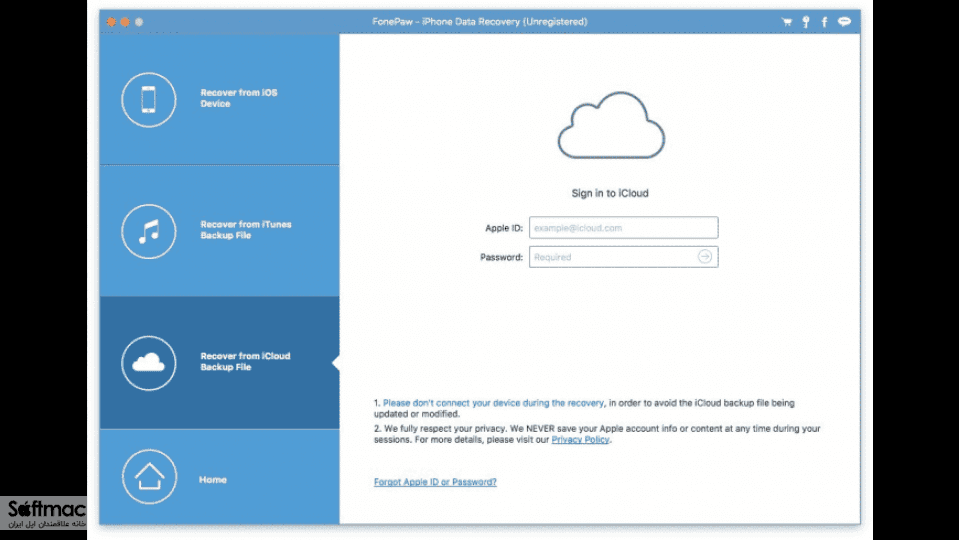
Task: Open the register key icon
Action: 806,22
